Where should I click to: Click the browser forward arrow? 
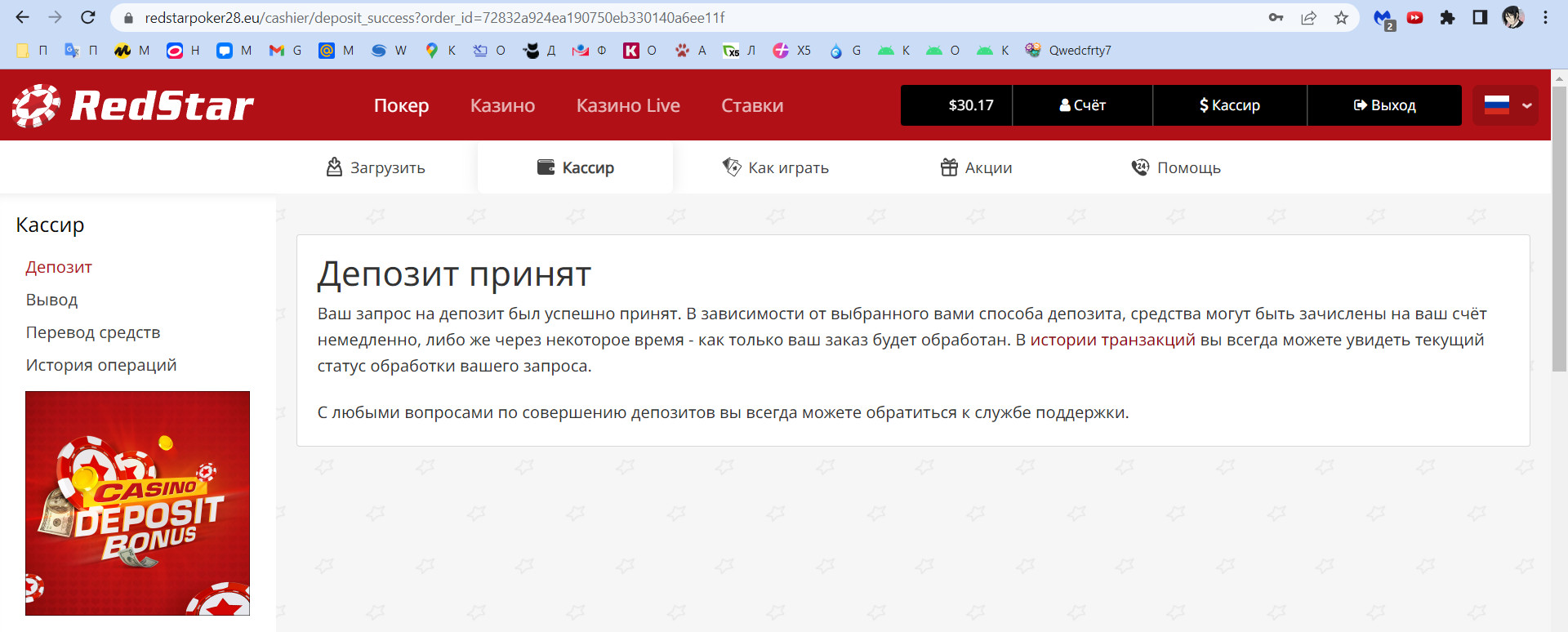click(55, 17)
